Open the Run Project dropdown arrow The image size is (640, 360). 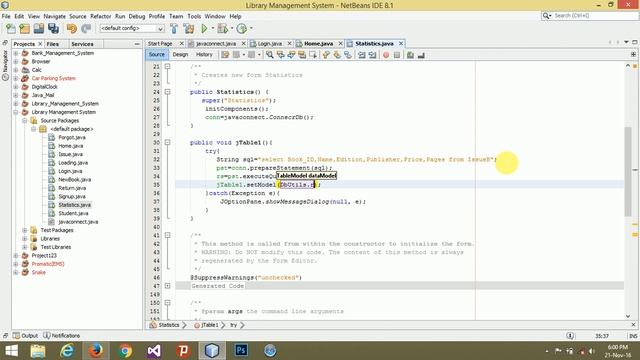click(x=212, y=29)
